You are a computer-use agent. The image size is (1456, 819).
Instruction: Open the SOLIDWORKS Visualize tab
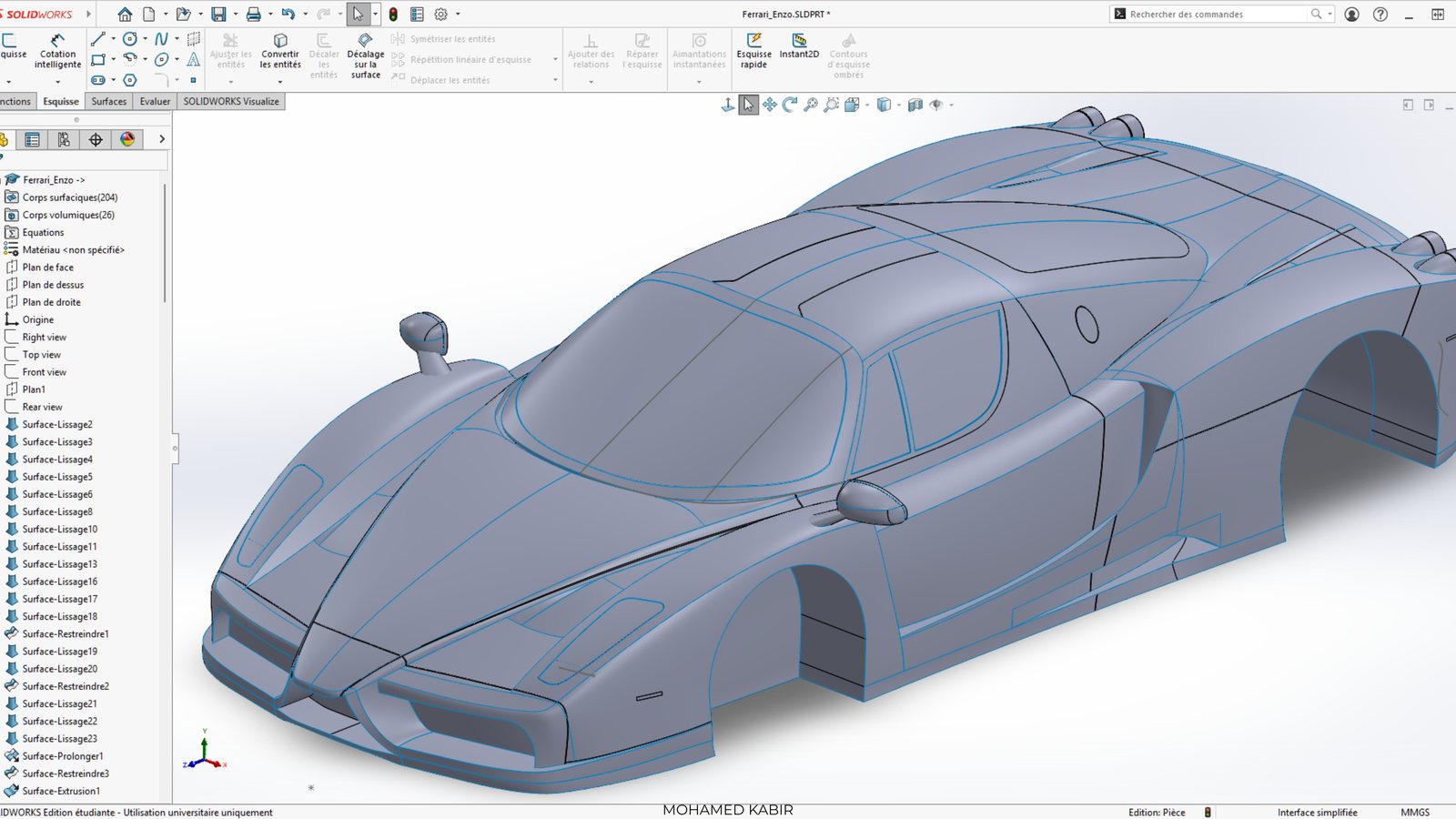pos(231,101)
